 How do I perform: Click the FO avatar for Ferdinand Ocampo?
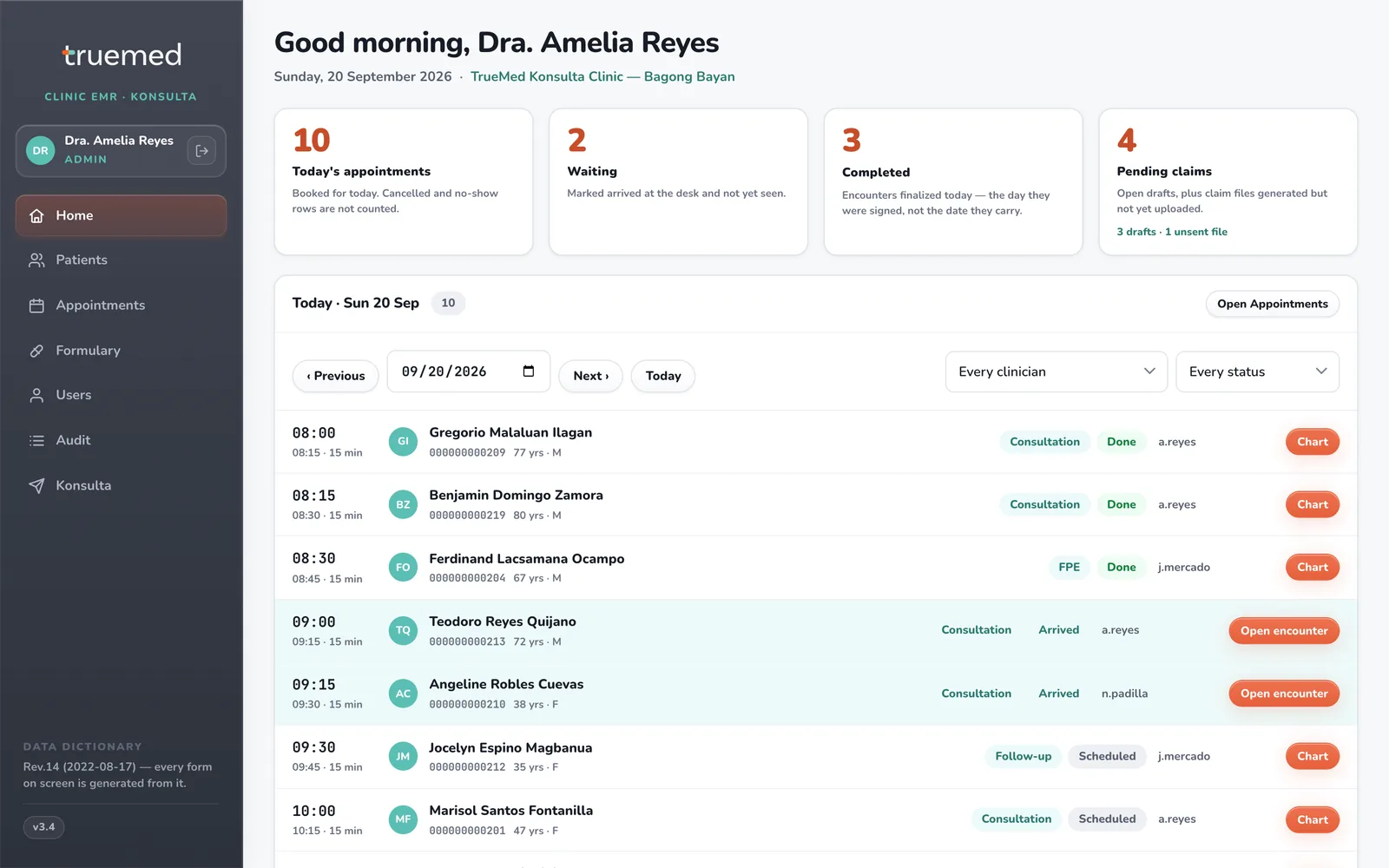[x=403, y=568]
